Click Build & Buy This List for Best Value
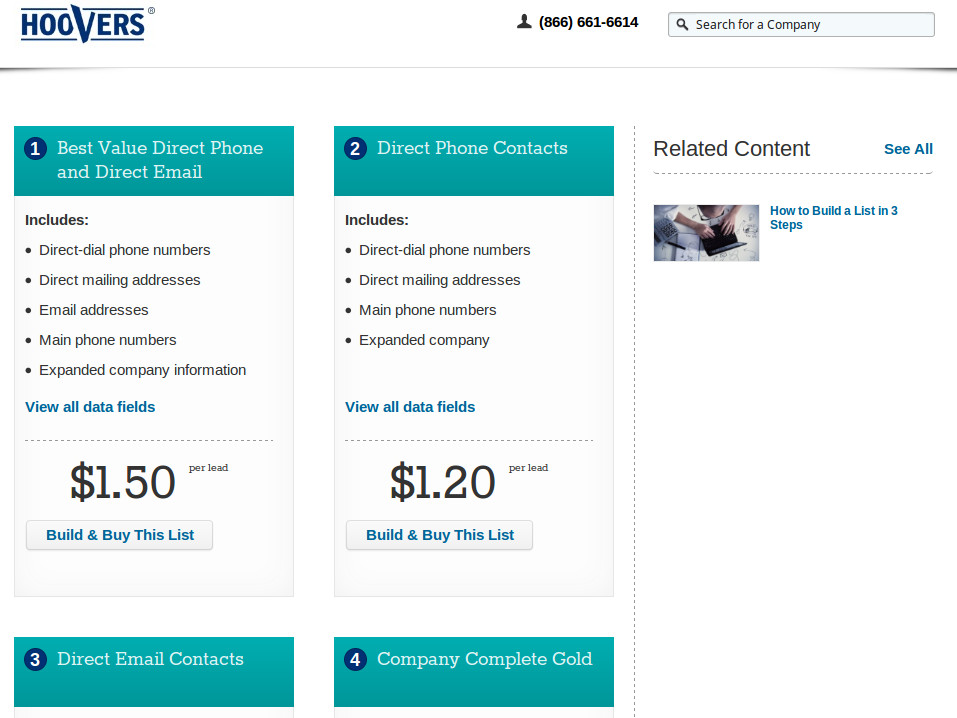 (x=119, y=535)
